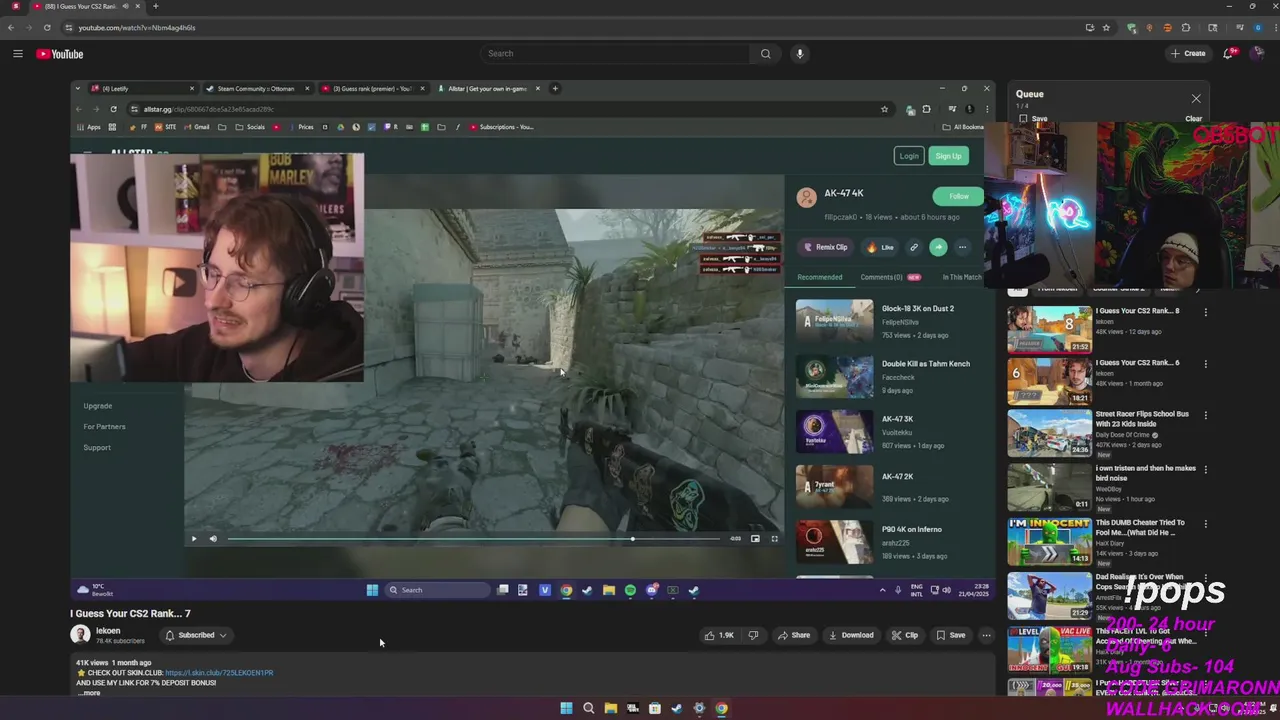Open a new Chrome tab
Viewport: 1280px width, 720px height.
point(155,7)
